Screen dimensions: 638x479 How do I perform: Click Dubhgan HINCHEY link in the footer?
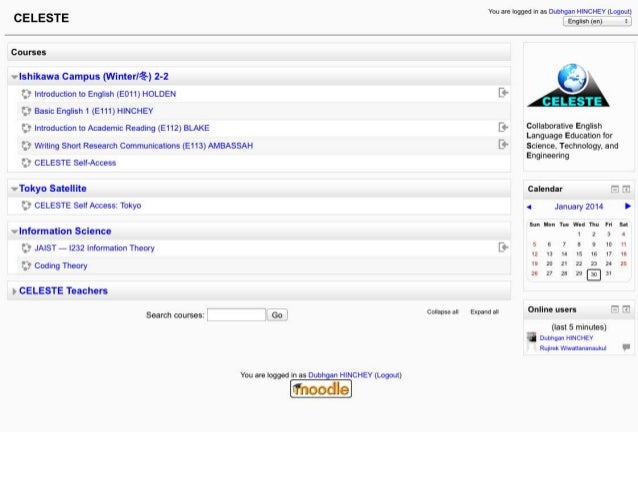pos(340,375)
